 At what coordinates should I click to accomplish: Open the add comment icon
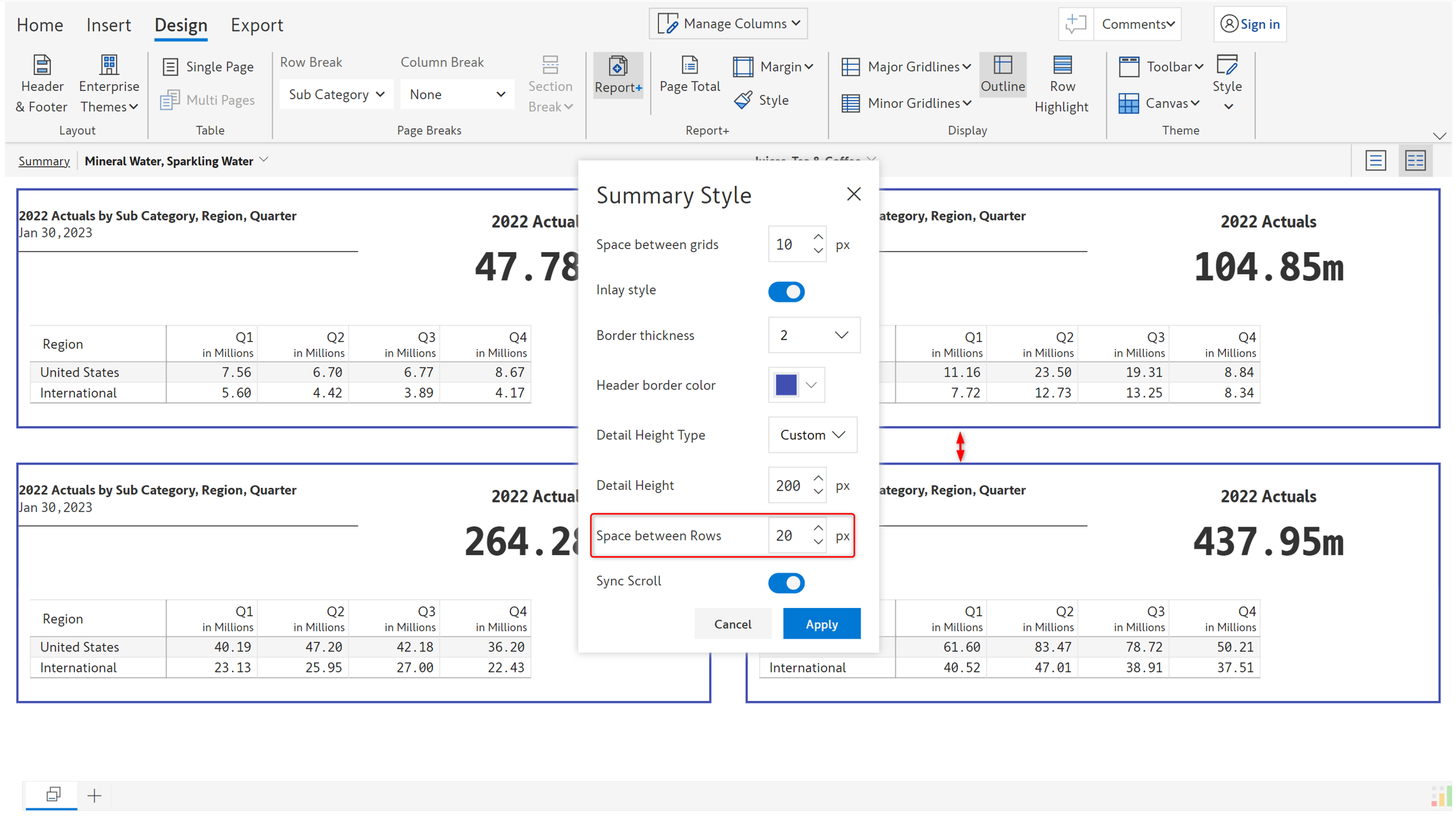click(1076, 24)
